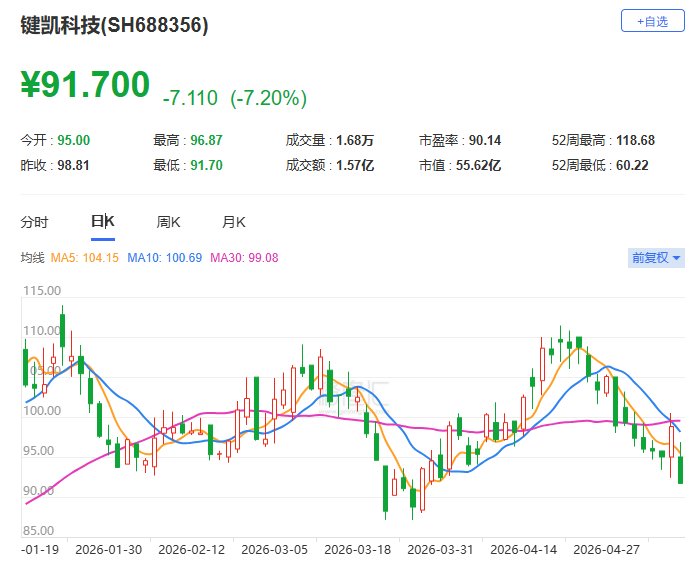Click the 成交量 value 1.68万
Image resolution: width=692 pixels, height=564 pixels.
tap(355, 140)
